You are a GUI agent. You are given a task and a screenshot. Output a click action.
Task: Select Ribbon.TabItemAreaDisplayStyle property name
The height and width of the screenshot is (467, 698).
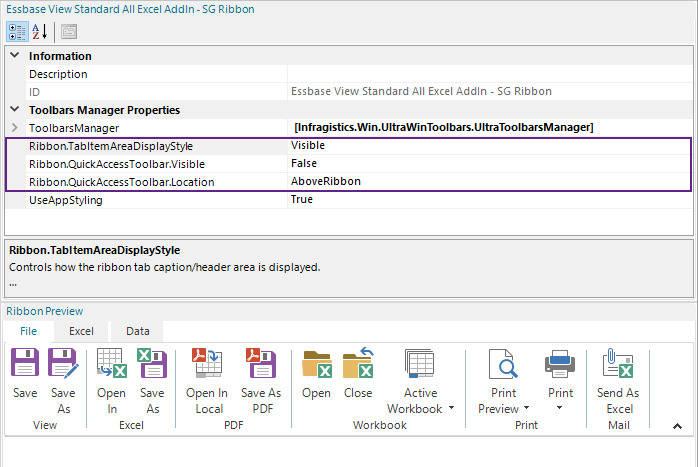pyautogui.click(x=111, y=146)
